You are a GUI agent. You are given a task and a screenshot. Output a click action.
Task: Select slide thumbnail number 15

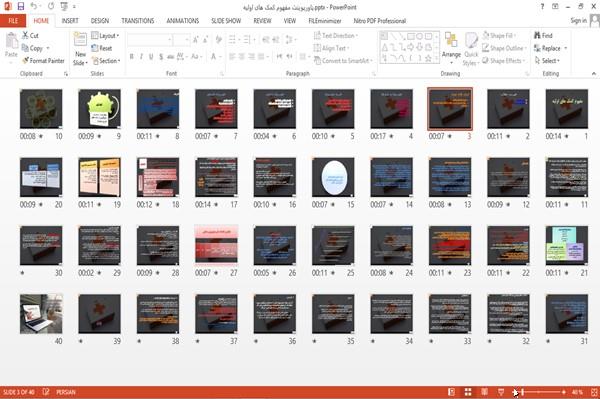point(333,177)
